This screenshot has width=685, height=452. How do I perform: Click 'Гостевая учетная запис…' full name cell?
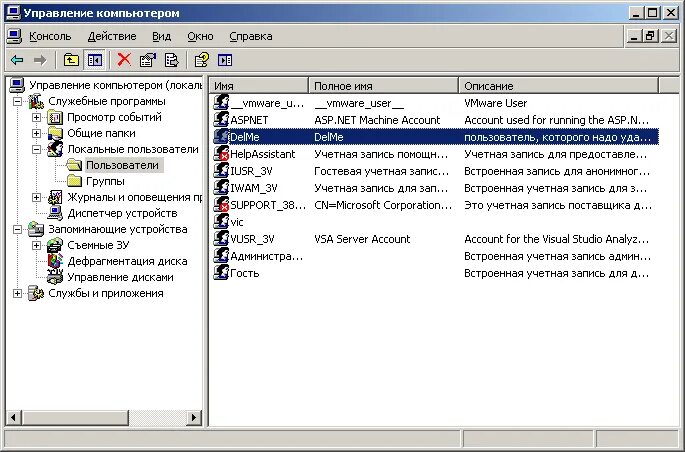tap(381, 171)
